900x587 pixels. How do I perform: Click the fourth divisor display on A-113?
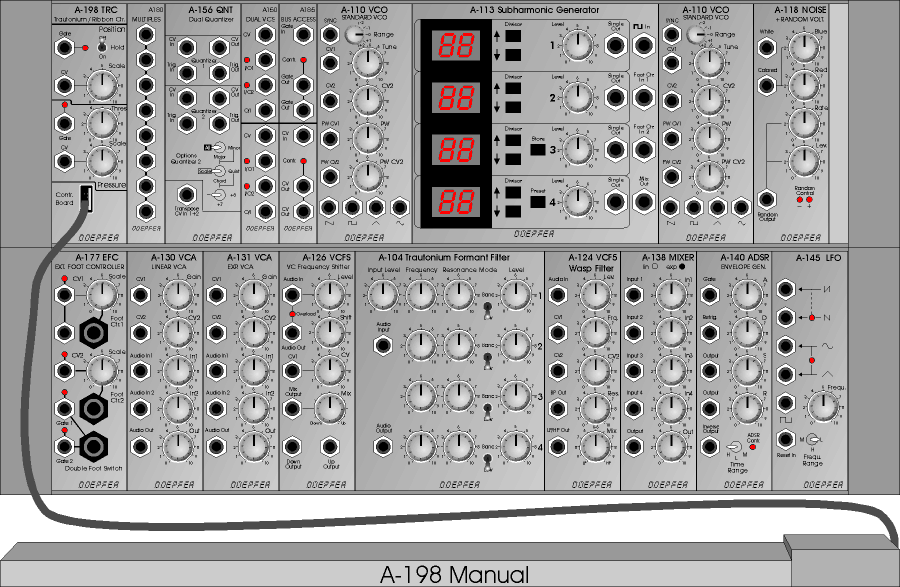coord(456,201)
